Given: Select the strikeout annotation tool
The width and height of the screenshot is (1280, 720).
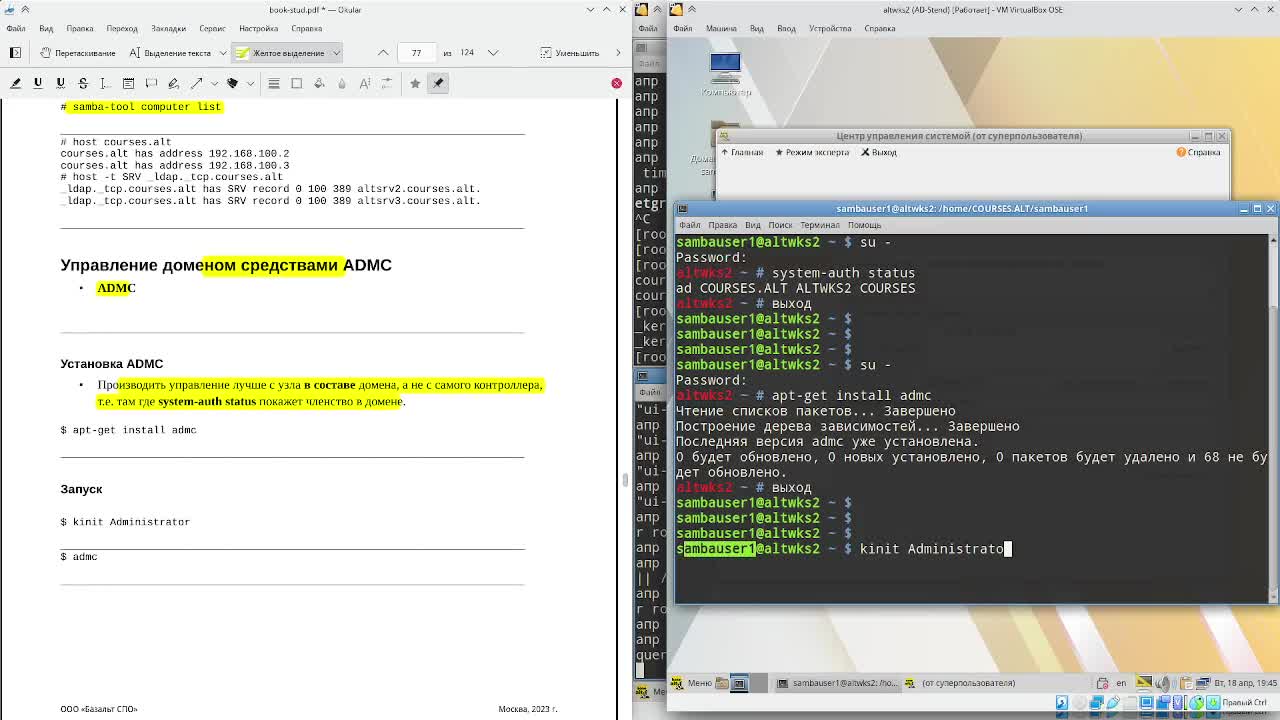Looking at the screenshot, I should click(83, 83).
